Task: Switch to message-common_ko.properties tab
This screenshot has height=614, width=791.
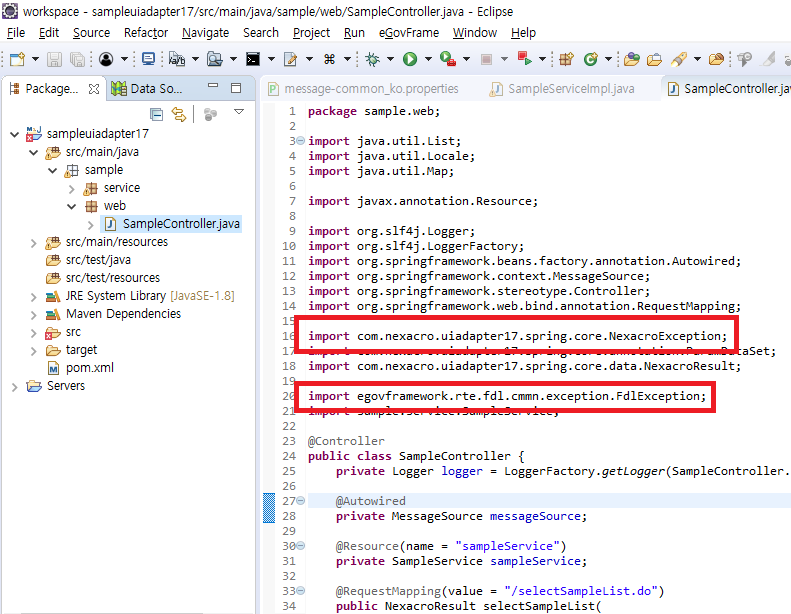Action: (x=371, y=88)
